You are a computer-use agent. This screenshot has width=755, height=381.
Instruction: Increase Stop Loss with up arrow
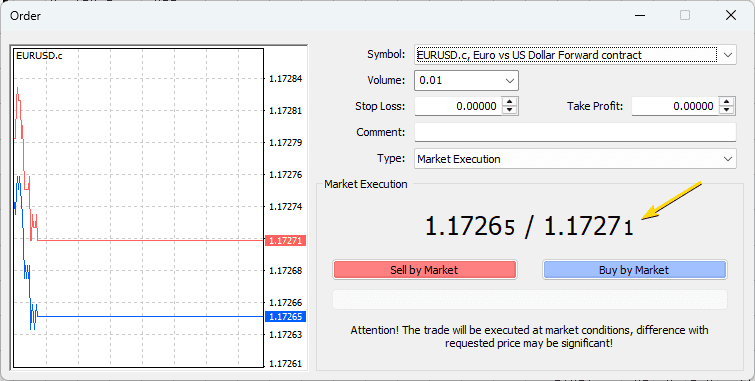(509, 102)
